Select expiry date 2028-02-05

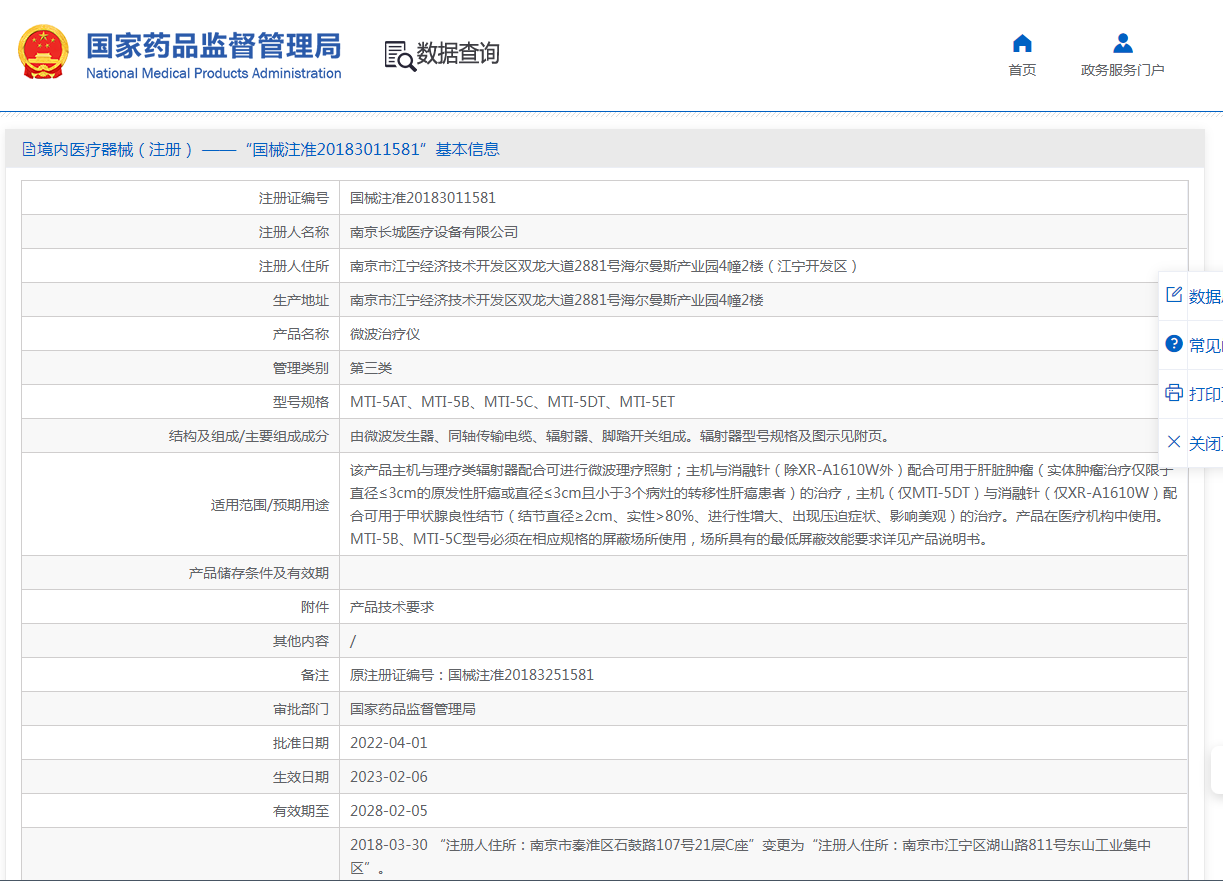pyautogui.click(x=388, y=811)
